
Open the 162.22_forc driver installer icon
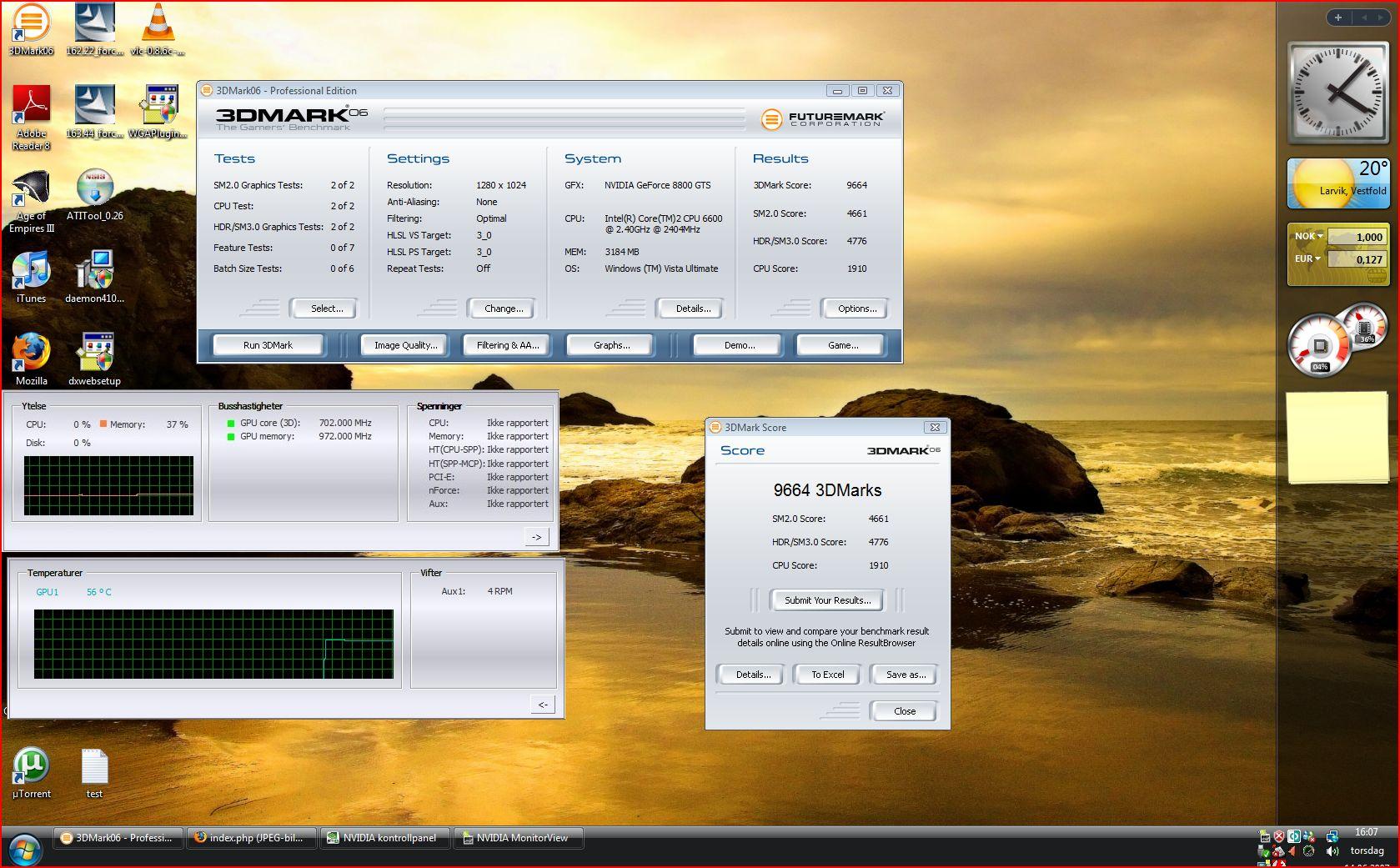click(x=94, y=30)
